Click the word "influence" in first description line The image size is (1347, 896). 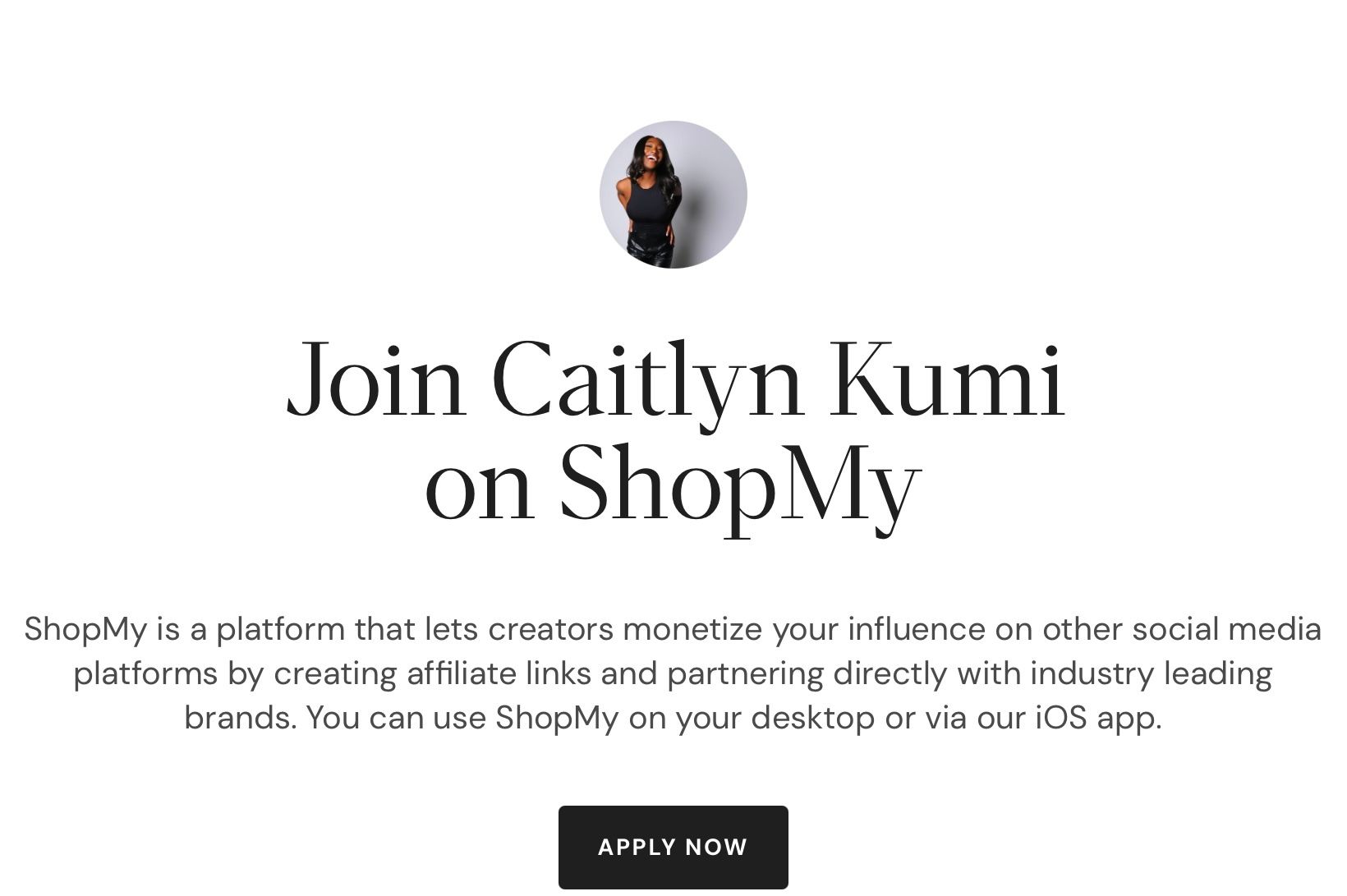[917, 629]
